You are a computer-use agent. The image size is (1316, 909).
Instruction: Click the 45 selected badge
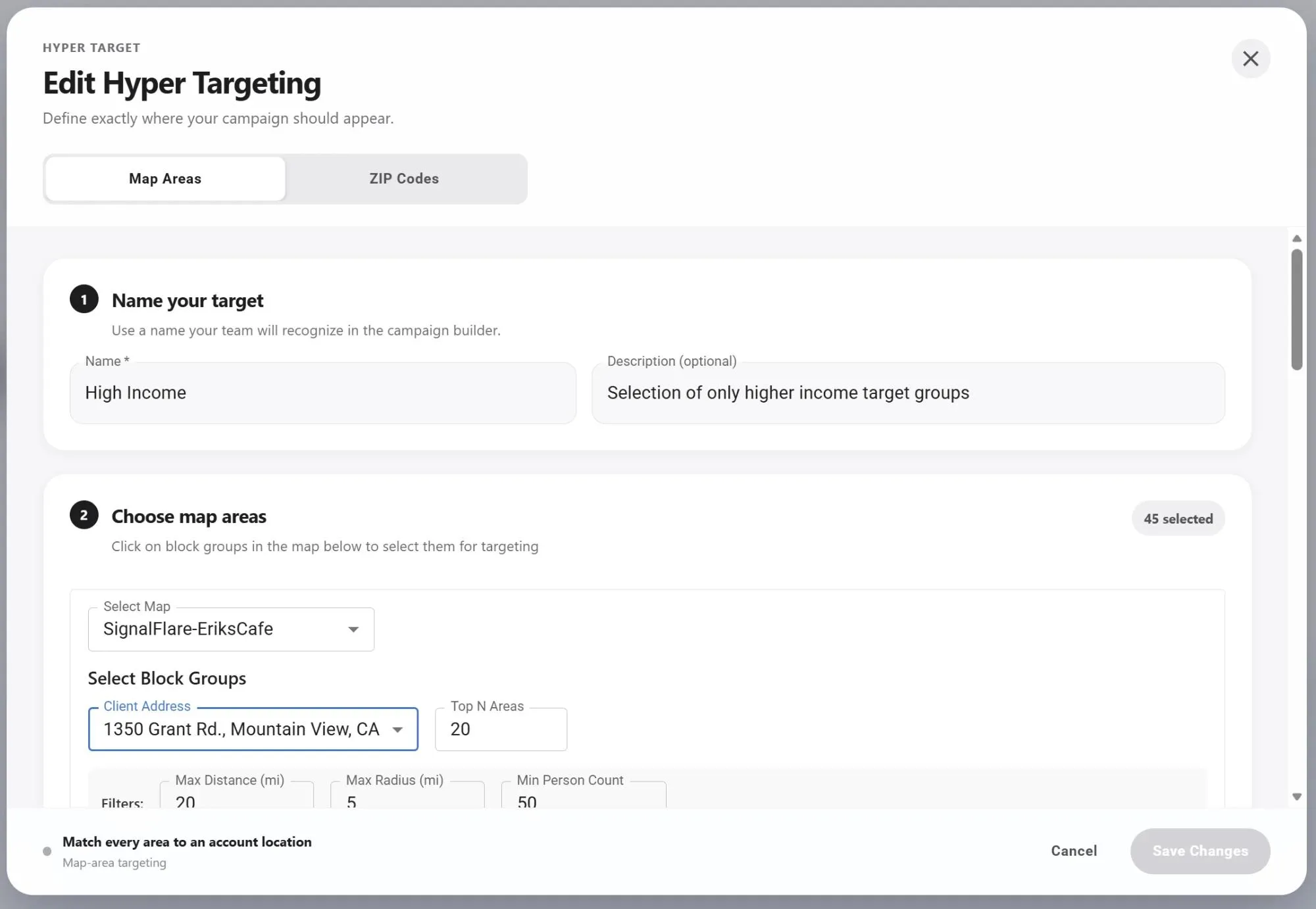click(1178, 519)
